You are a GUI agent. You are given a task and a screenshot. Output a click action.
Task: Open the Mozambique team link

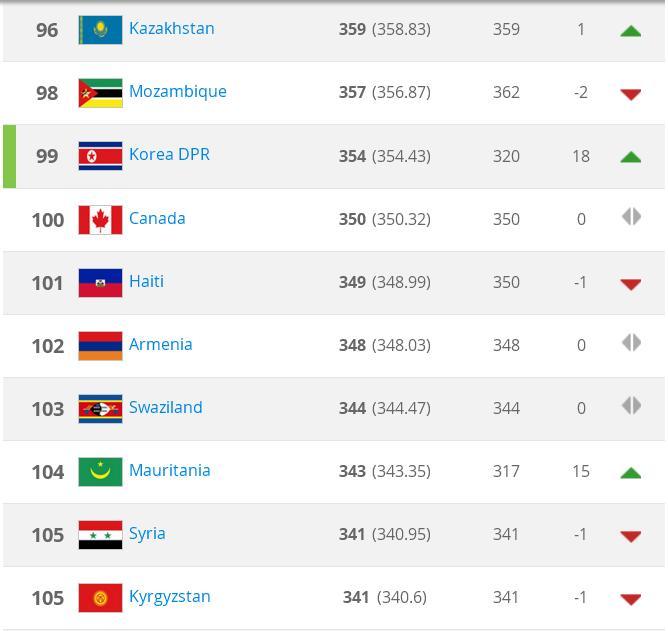tap(178, 92)
